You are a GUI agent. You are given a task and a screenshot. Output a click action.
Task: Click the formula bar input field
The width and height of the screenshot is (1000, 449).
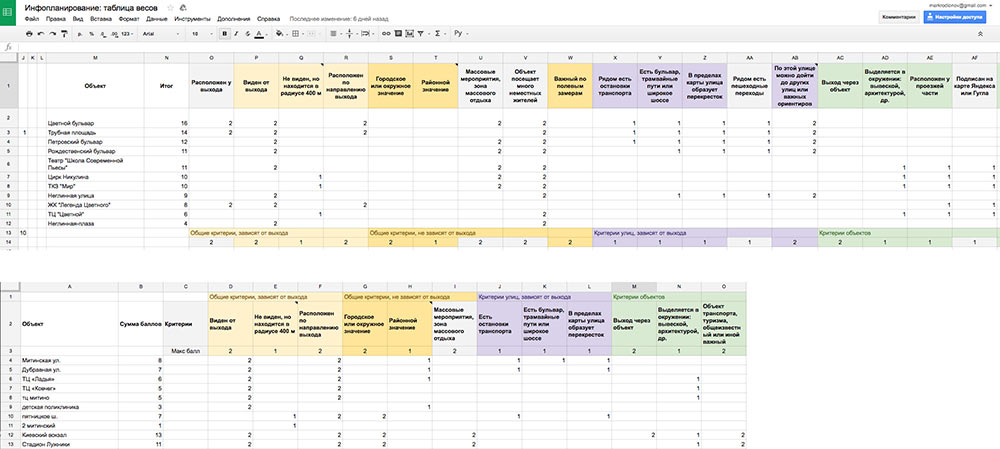pos(500,47)
